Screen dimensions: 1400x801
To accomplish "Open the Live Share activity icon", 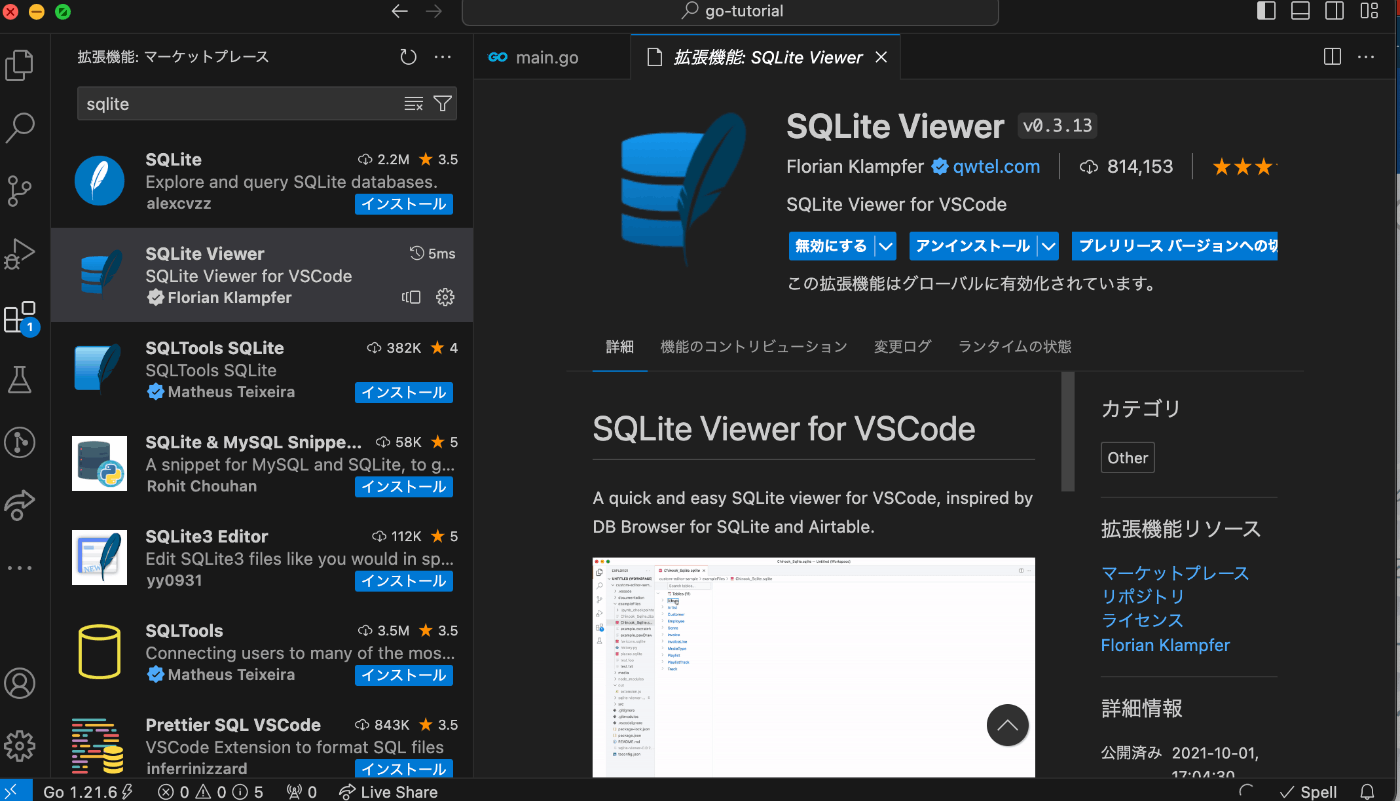I will (x=20, y=505).
